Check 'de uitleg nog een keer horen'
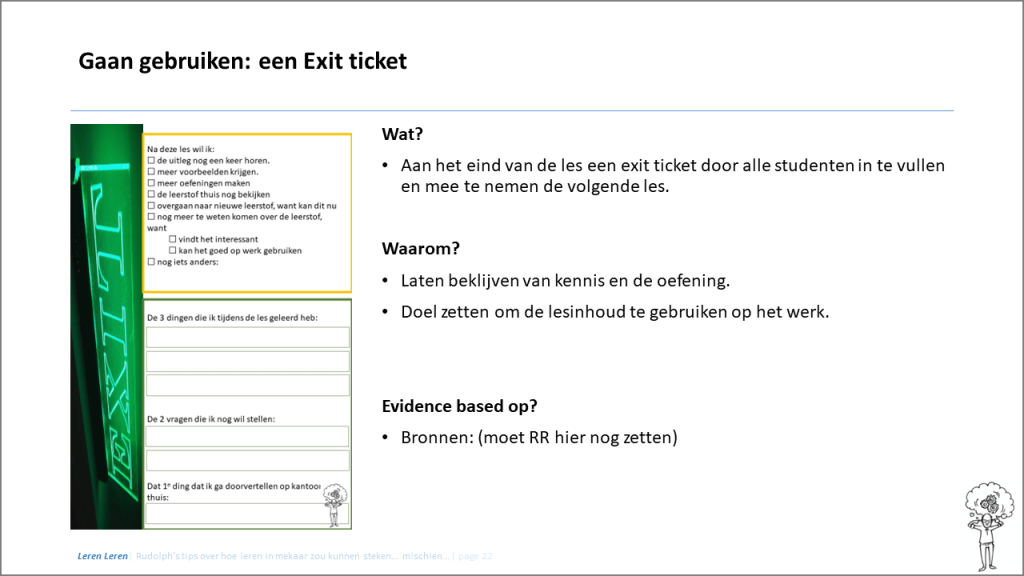Screen dimensions: 1024x576 151,160
